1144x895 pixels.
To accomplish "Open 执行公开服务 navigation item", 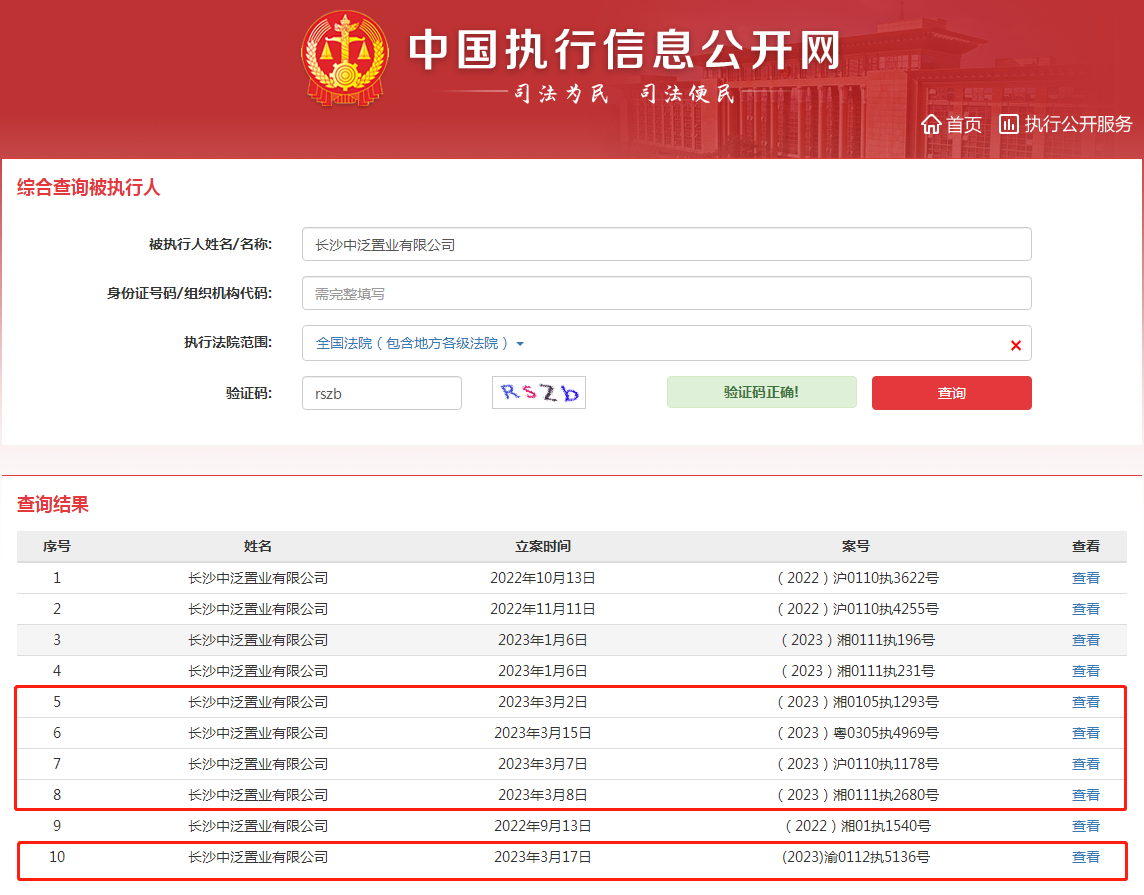I will pyautogui.click(x=1078, y=125).
